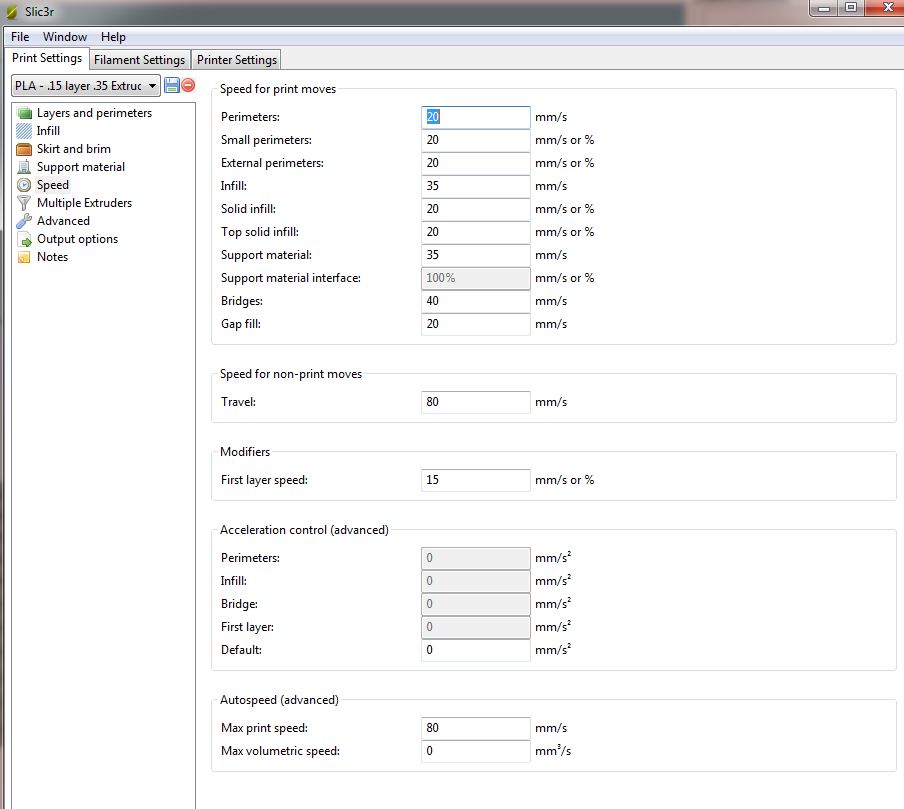Click the Skirt and brim icon

click(x=24, y=149)
